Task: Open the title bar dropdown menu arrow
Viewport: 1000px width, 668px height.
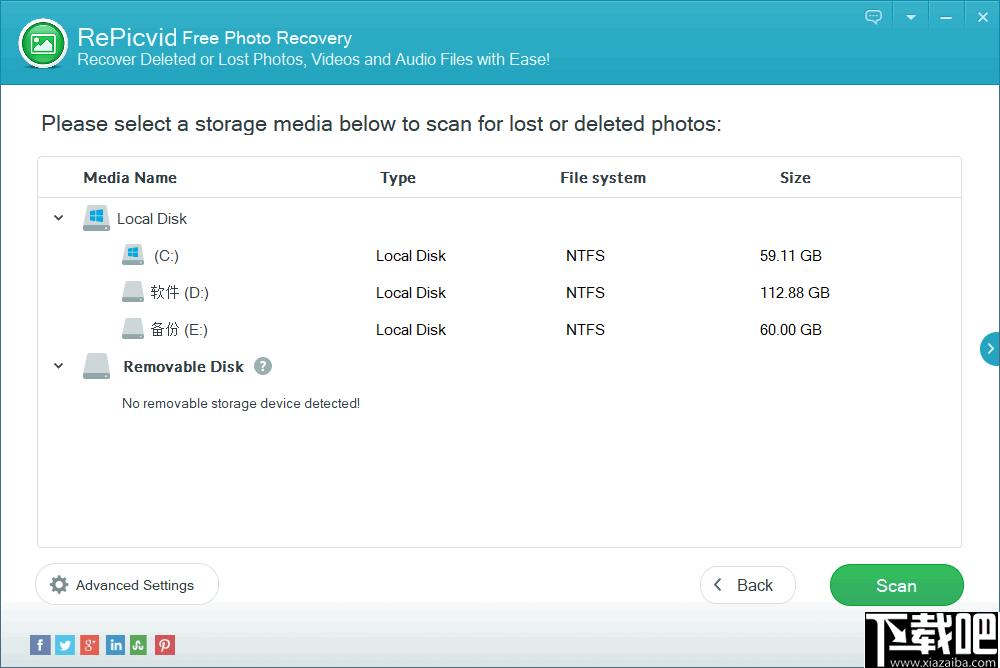Action: pos(911,17)
